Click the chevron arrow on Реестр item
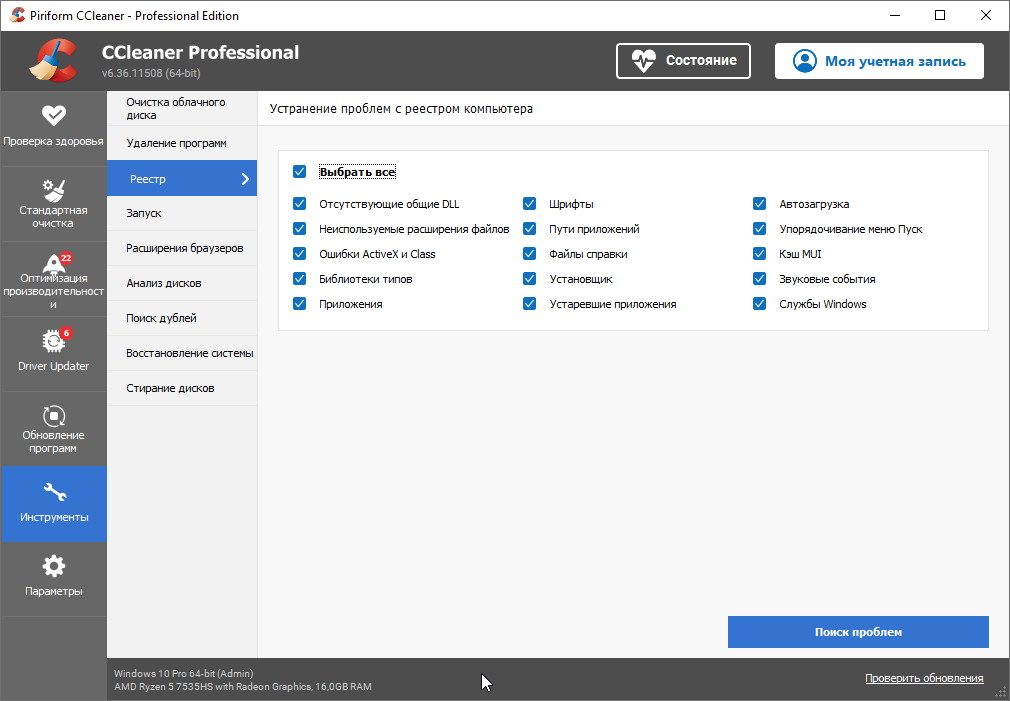 pyautogui.click(x=245, y=179)
